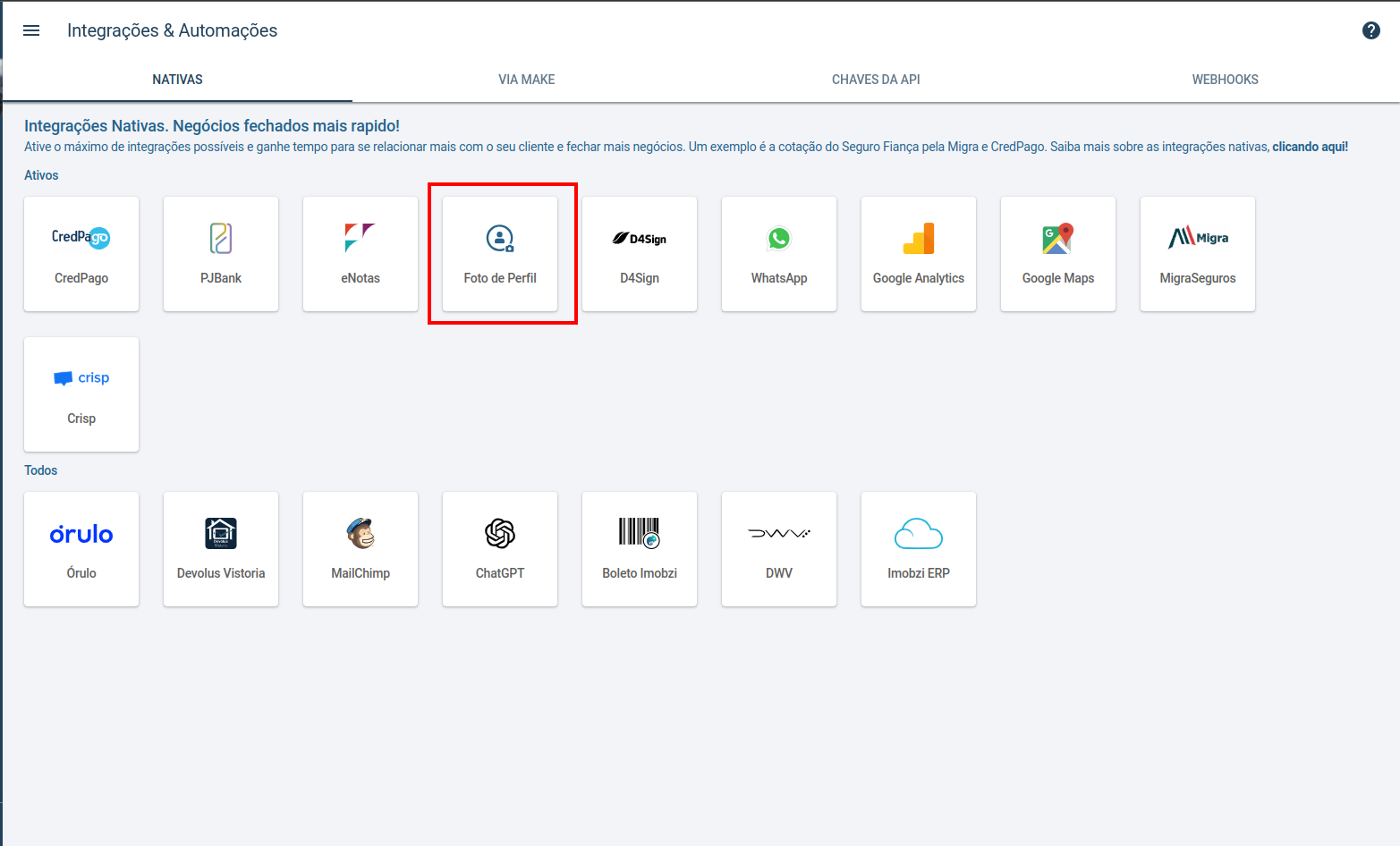Click the PJBank logo icon
1400x846 pixels.
pos(221,238)
